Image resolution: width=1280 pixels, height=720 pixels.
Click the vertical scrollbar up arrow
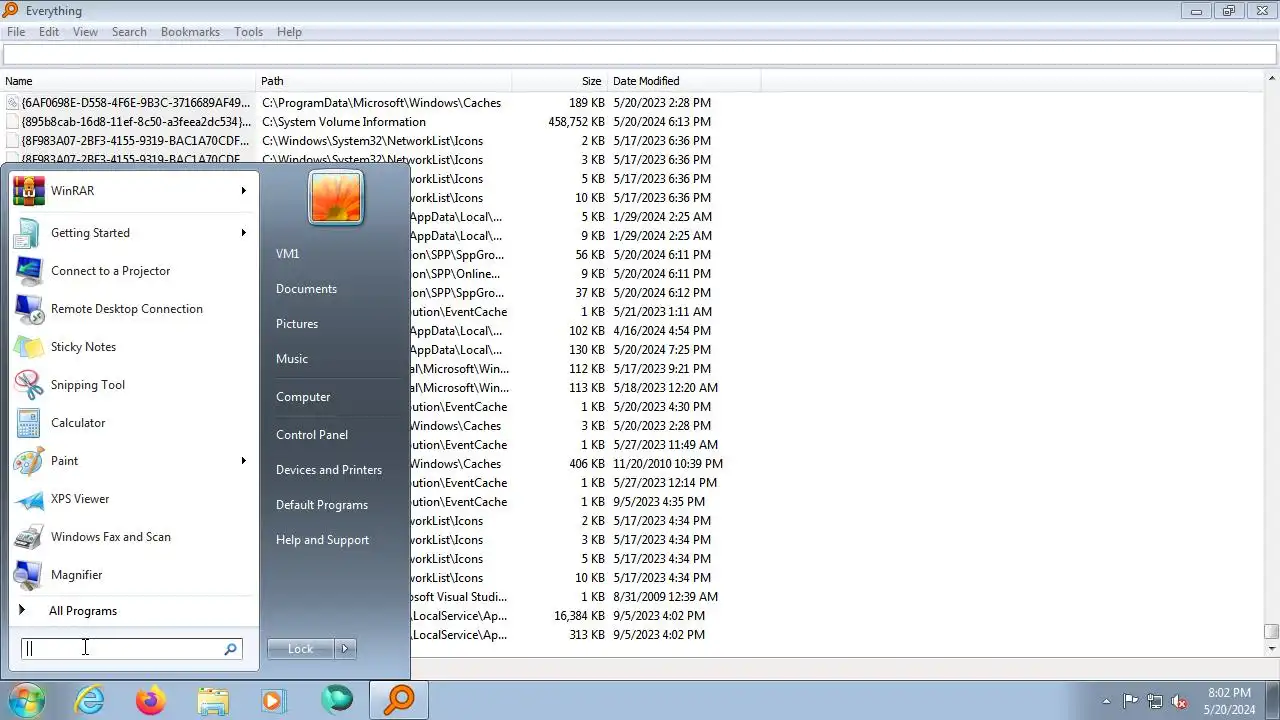tap(1271, 80)
